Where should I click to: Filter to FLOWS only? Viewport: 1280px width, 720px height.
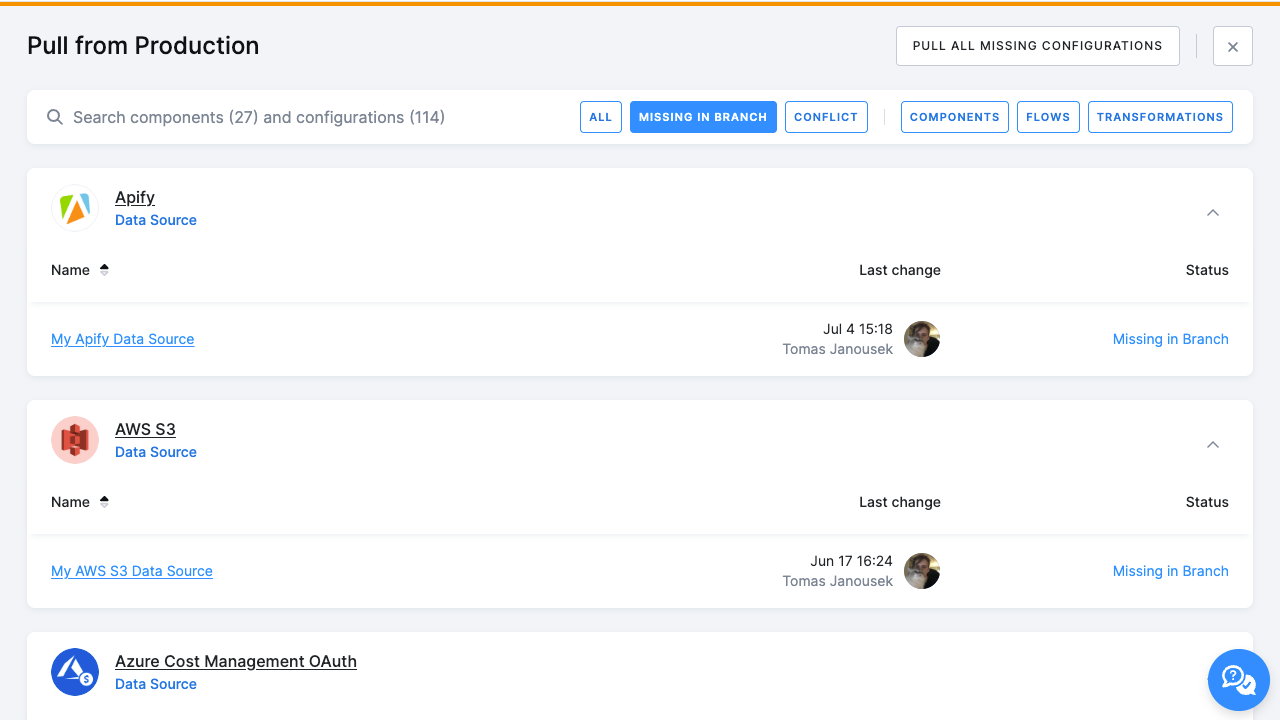point(1048,117)
